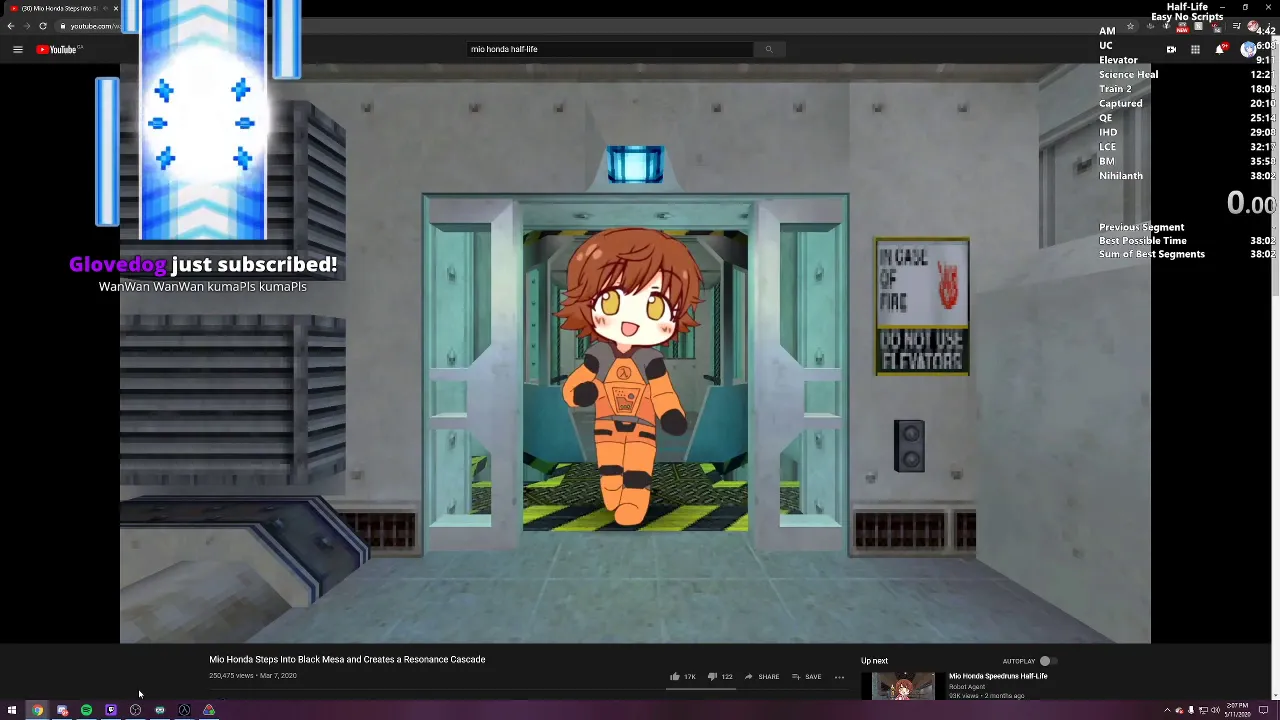Click the SHARE button
Image resolution: width=1280 pixels, height=720 pixels.
[x=761, y=677]
